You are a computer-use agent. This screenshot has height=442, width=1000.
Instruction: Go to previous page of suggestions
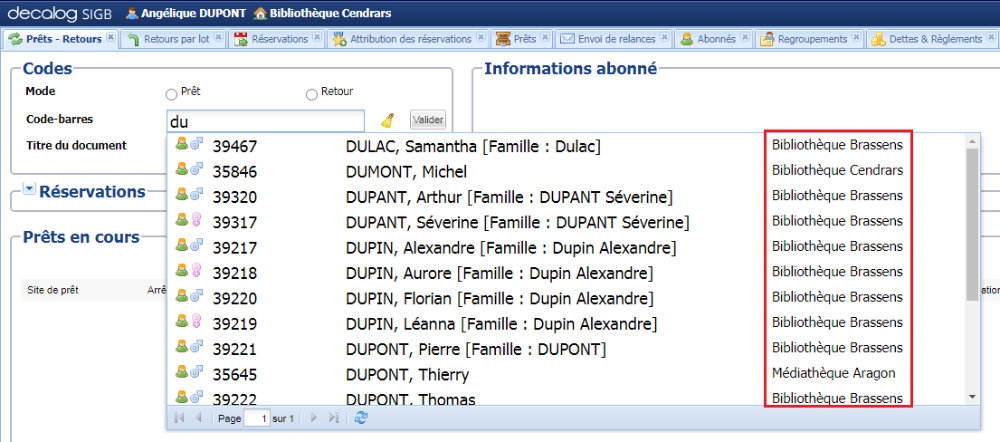(x=198, y=418)
